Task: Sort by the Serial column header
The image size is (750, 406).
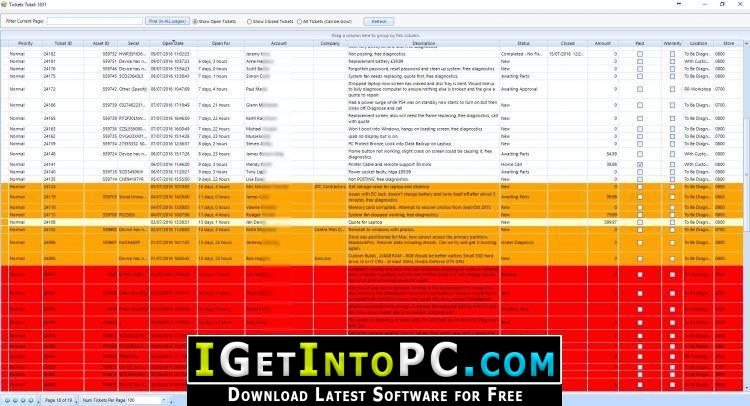Action: (x=133, y=43)
